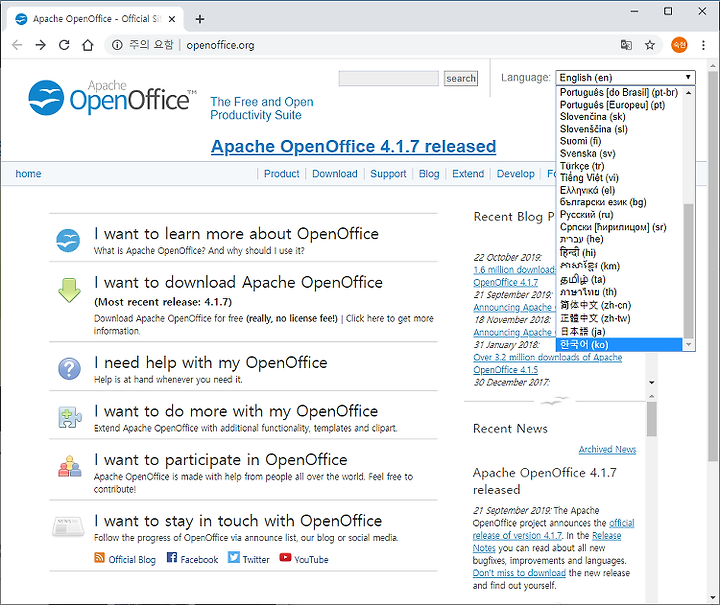
Task: Click the help question mark icon
Action: tap(69, 369)
